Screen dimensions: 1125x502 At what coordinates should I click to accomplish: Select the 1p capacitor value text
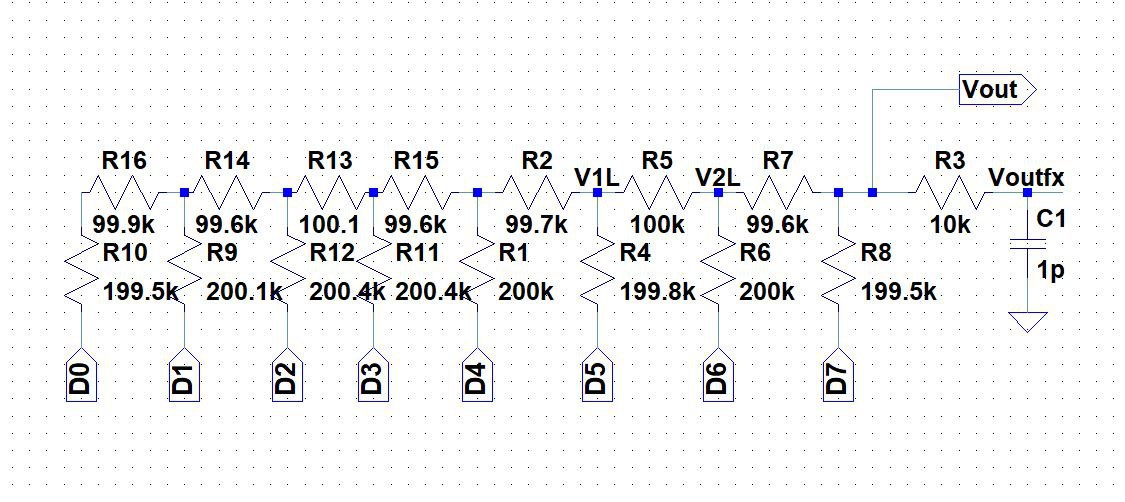(1051, 271)
